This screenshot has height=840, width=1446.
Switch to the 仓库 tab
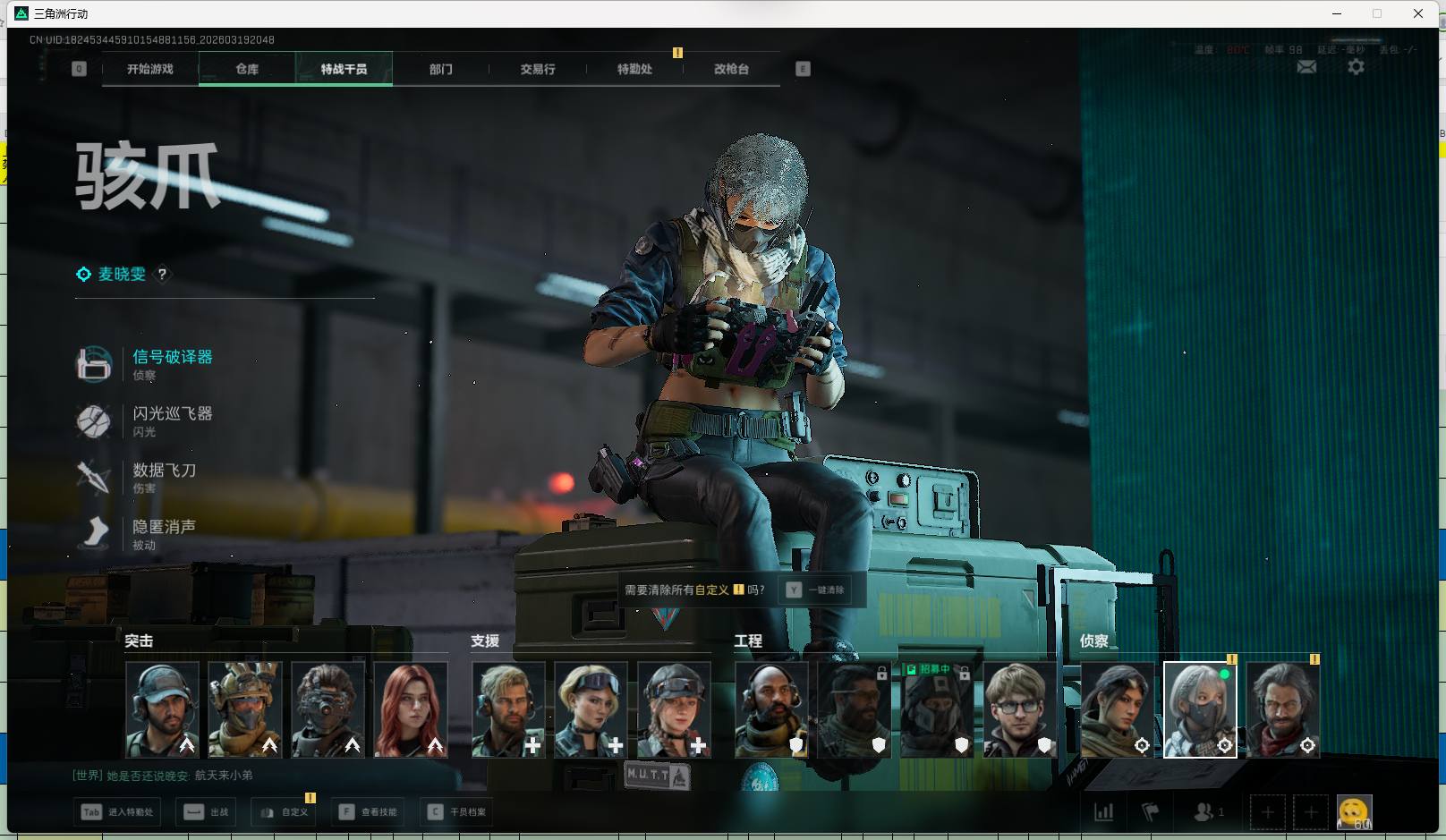247,69
